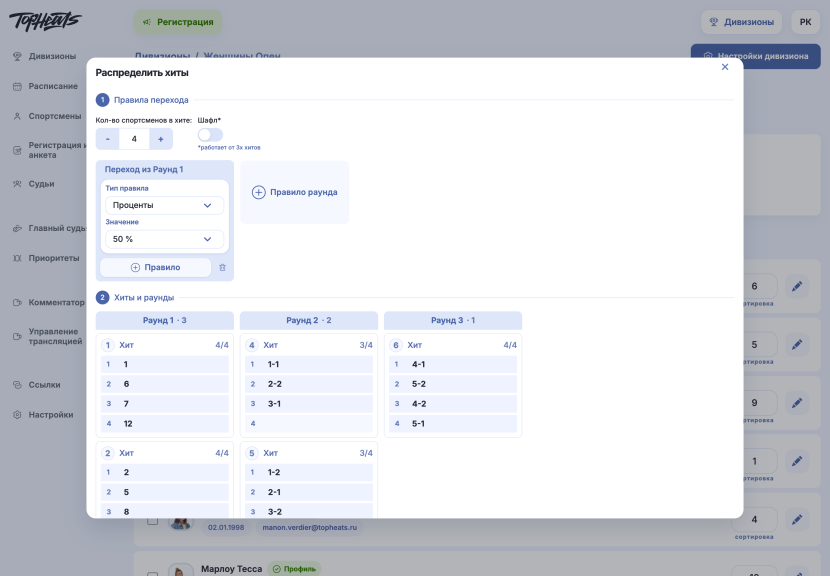Increase athletes per heat with the plus button
The height and width of the screenshot is (576, 830).
pos(161,139)
